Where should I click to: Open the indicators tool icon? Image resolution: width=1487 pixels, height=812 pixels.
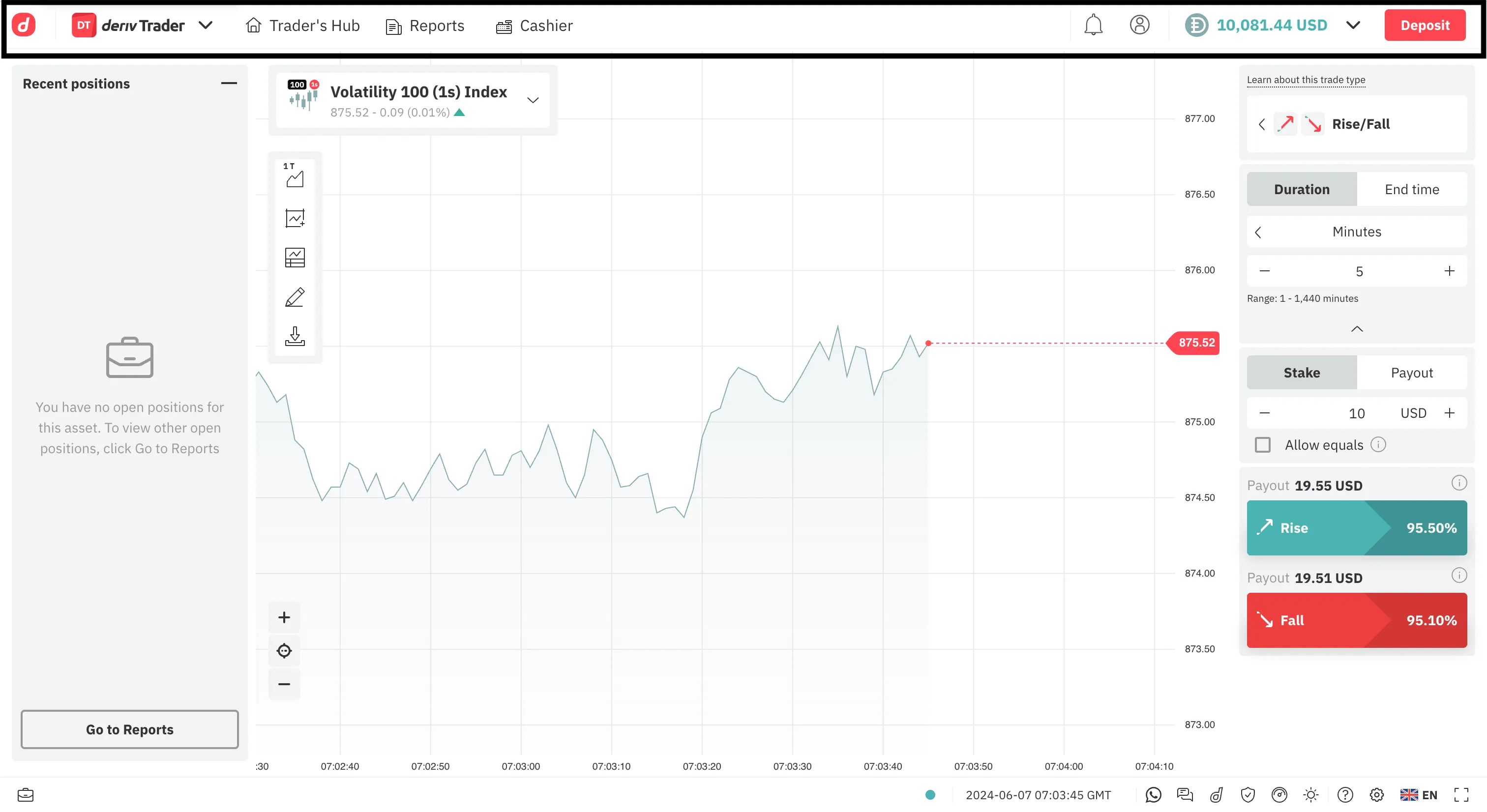295,218
